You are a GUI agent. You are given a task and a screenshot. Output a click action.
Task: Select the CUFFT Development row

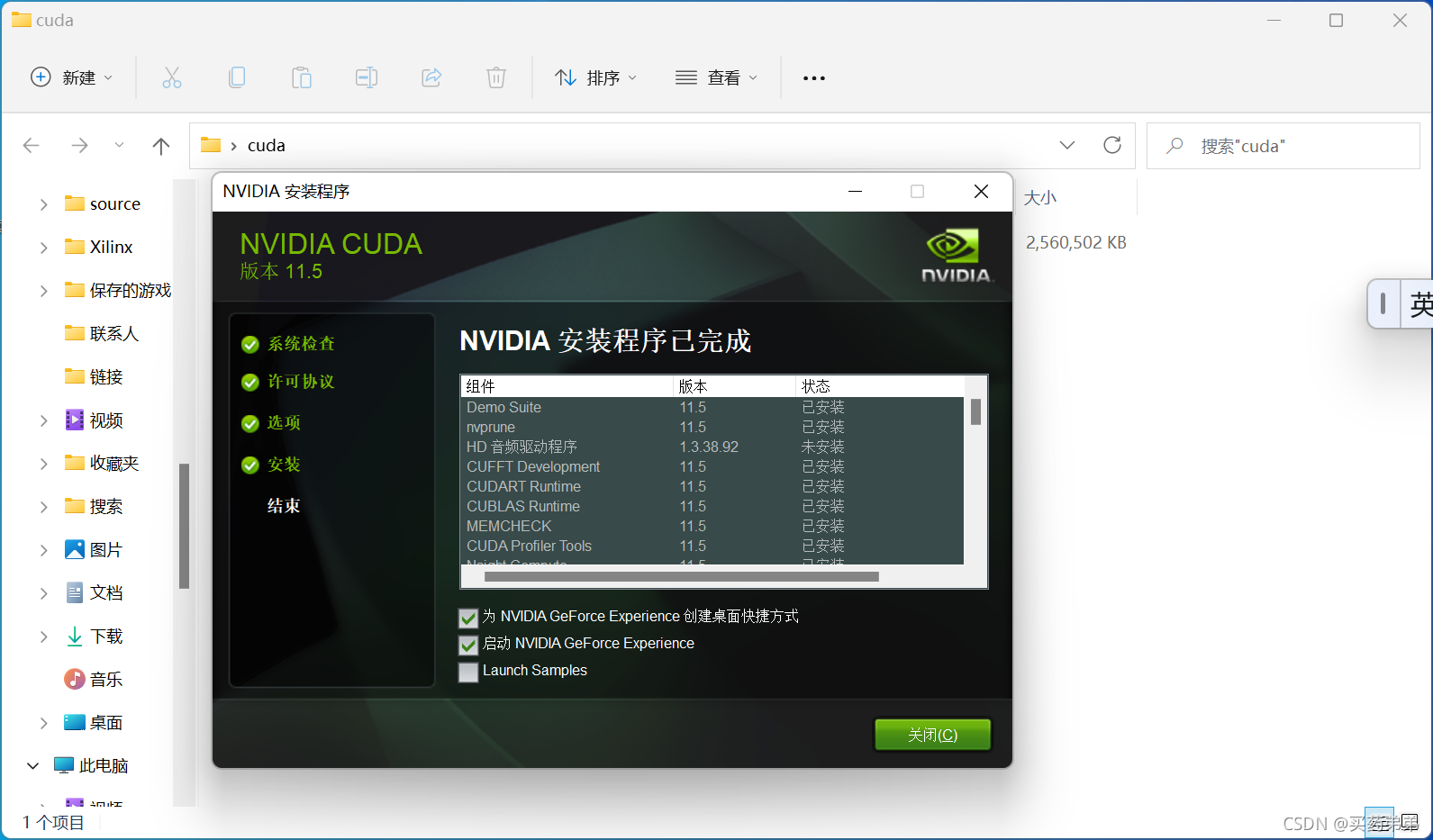(x=712, y=466)
